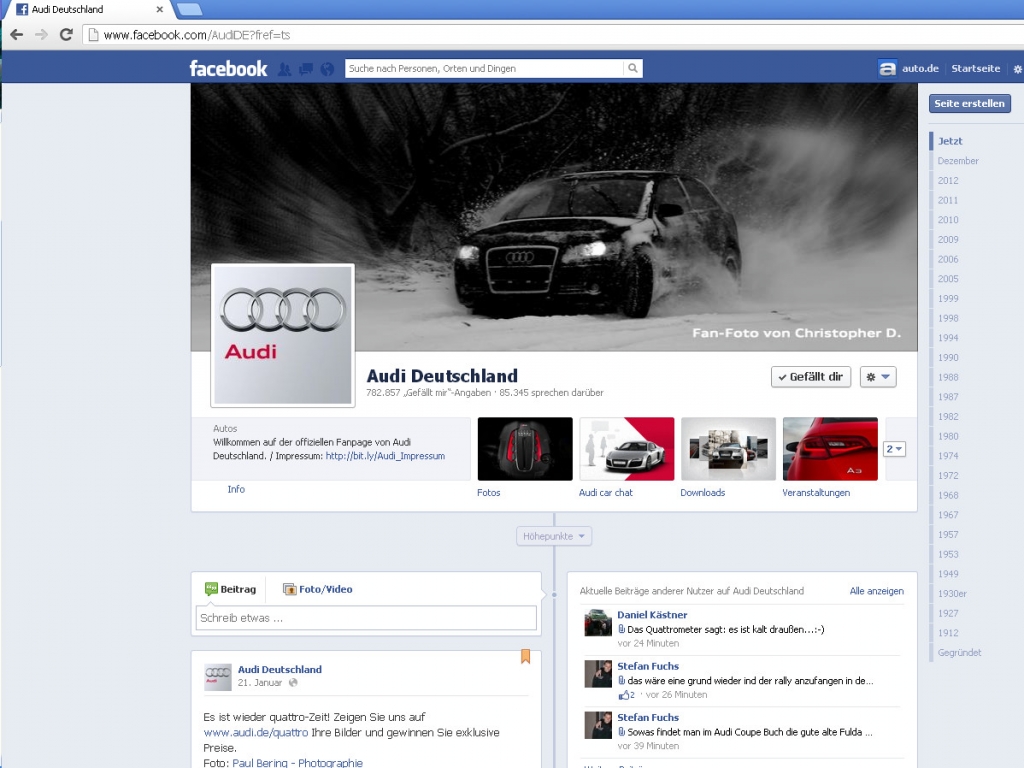
Task: Jump to 2012 on the timeline
Action: pos(948,180)
